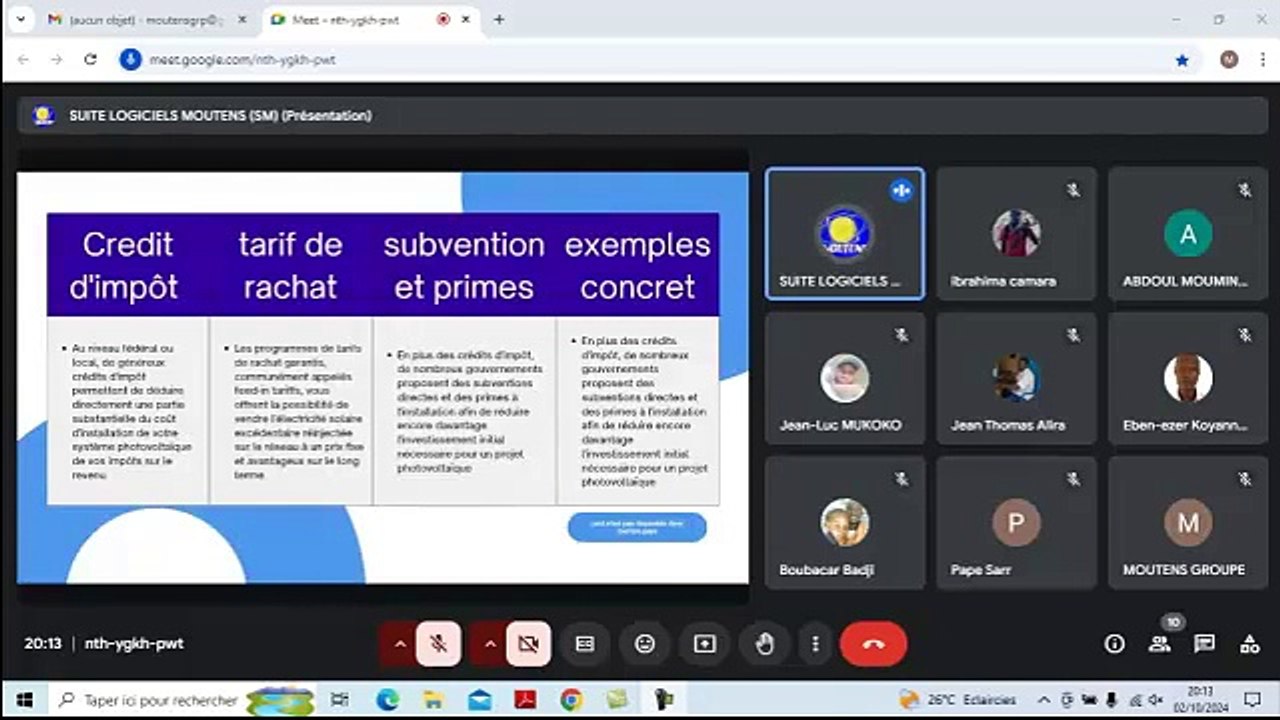The image size is (1280, 720).
Task: Open the in-call chat panel
Action: (x=1205, y=644)
